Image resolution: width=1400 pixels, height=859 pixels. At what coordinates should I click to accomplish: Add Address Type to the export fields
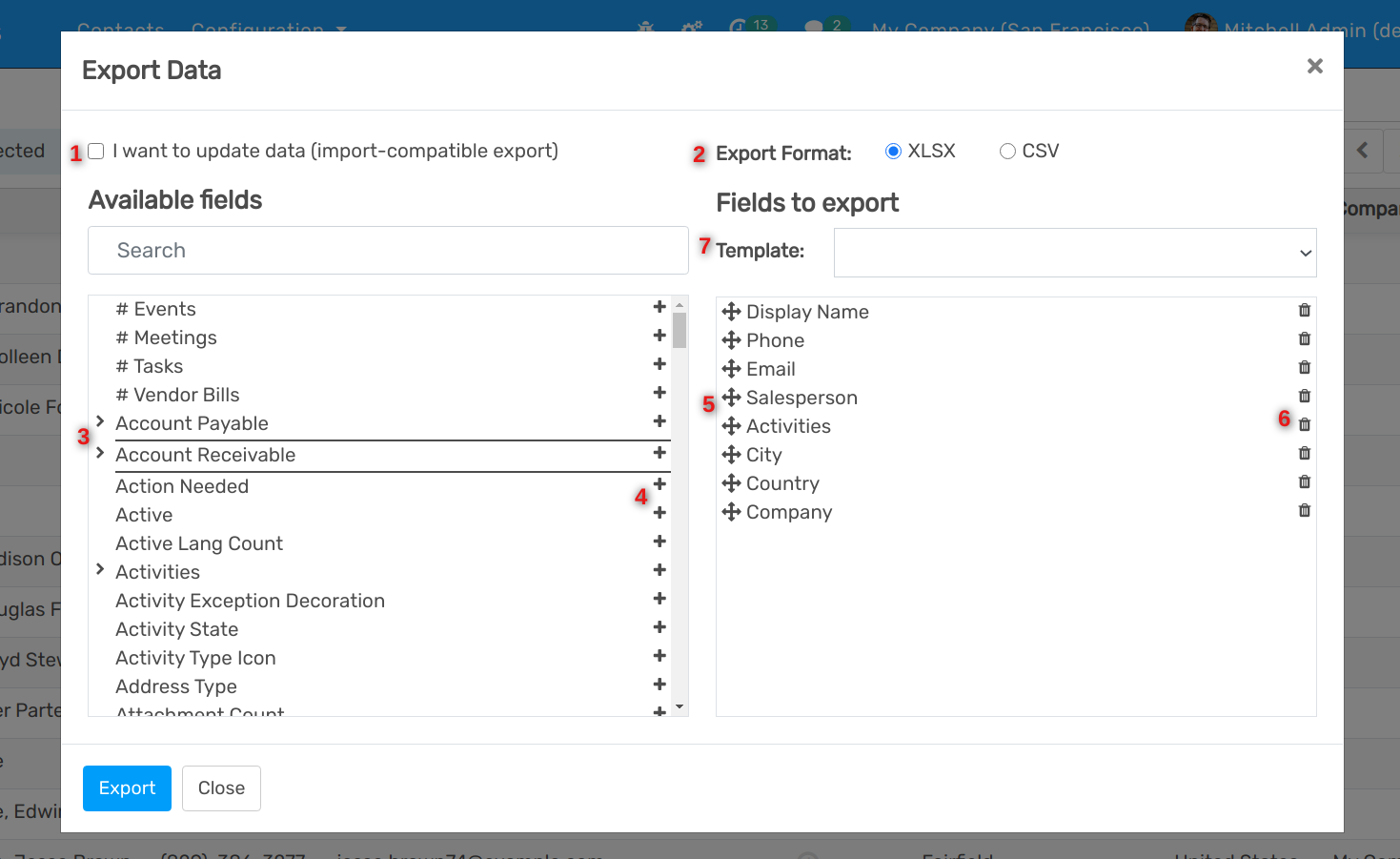tap(659, 685)
